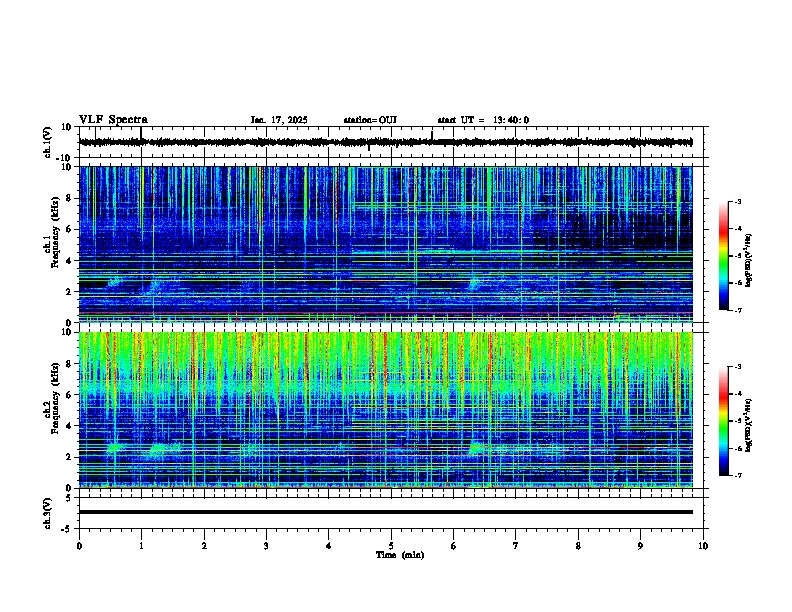Viewport: 792px width, 612px height.
Task: Click time axis tick label "5"
Action: click(391, 546)
